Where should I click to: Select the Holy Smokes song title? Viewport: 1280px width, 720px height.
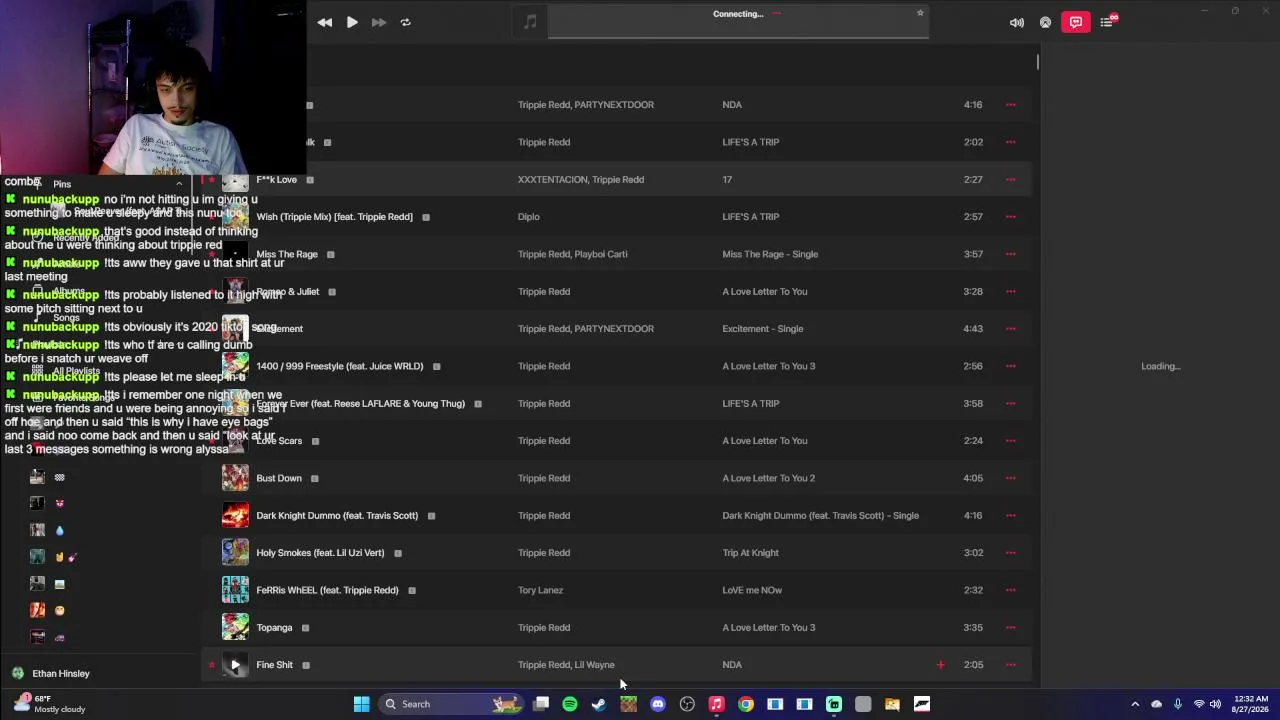coord(320,553)
